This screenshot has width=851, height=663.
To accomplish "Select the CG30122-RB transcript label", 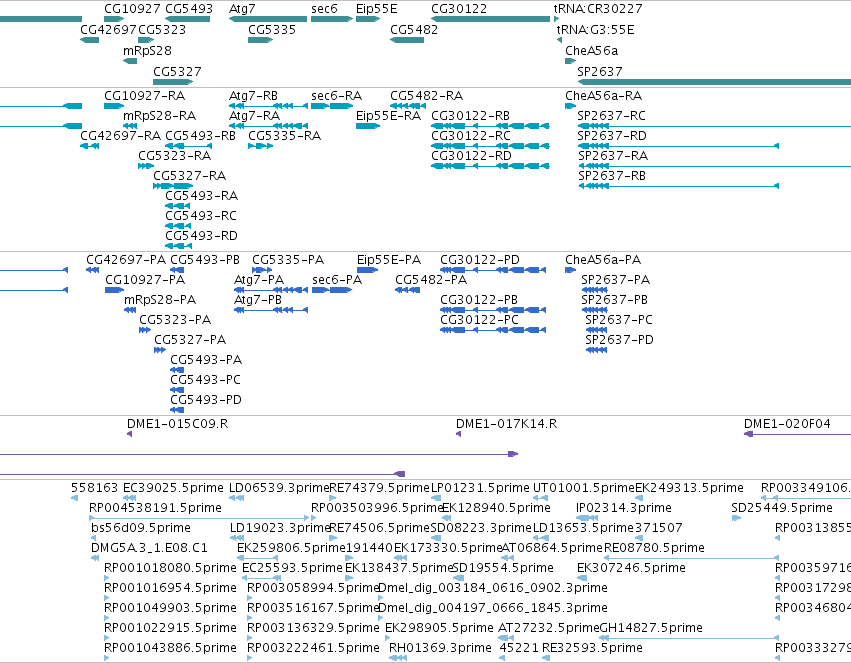I will click(x=471, y=116).
